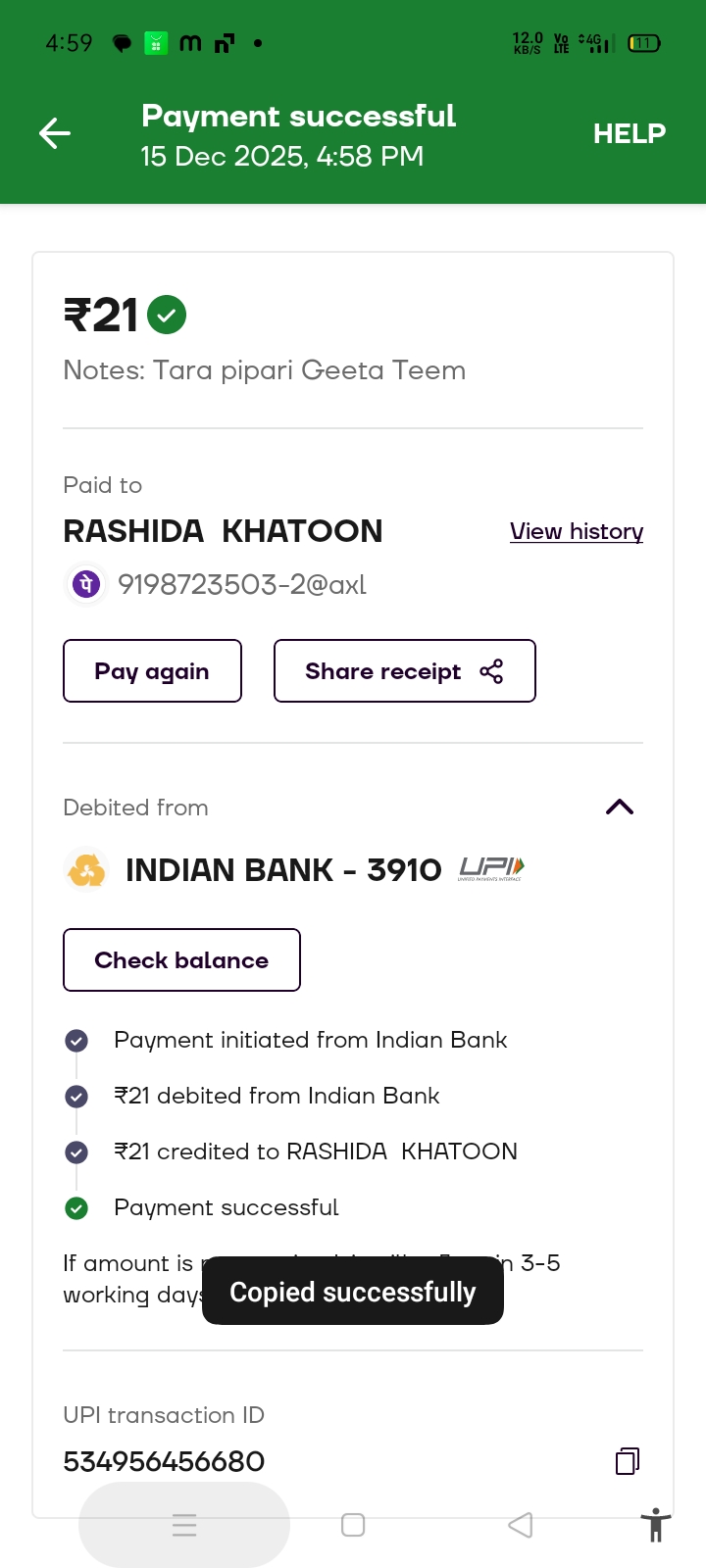Tap the green verified checkmark beside ₹21
Viewport: 706px width, 1568px height.
[167, 316]
